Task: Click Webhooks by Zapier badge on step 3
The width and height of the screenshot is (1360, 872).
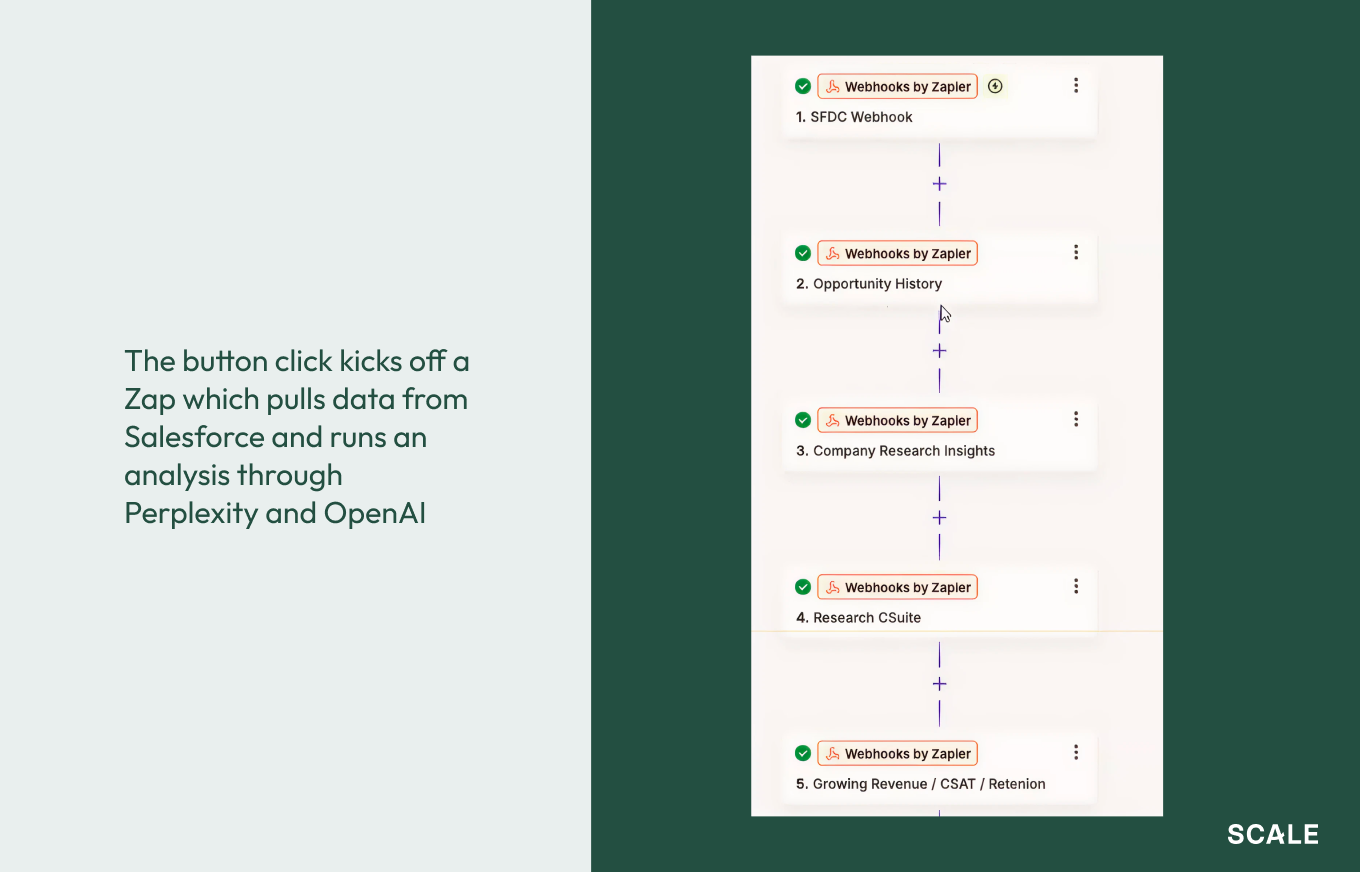Action: tap(897, 421)
